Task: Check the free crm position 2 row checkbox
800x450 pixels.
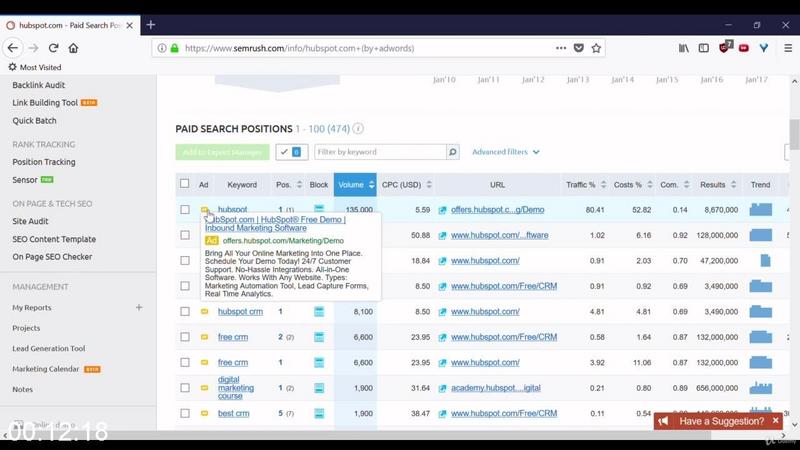Action: pos(185,337)
